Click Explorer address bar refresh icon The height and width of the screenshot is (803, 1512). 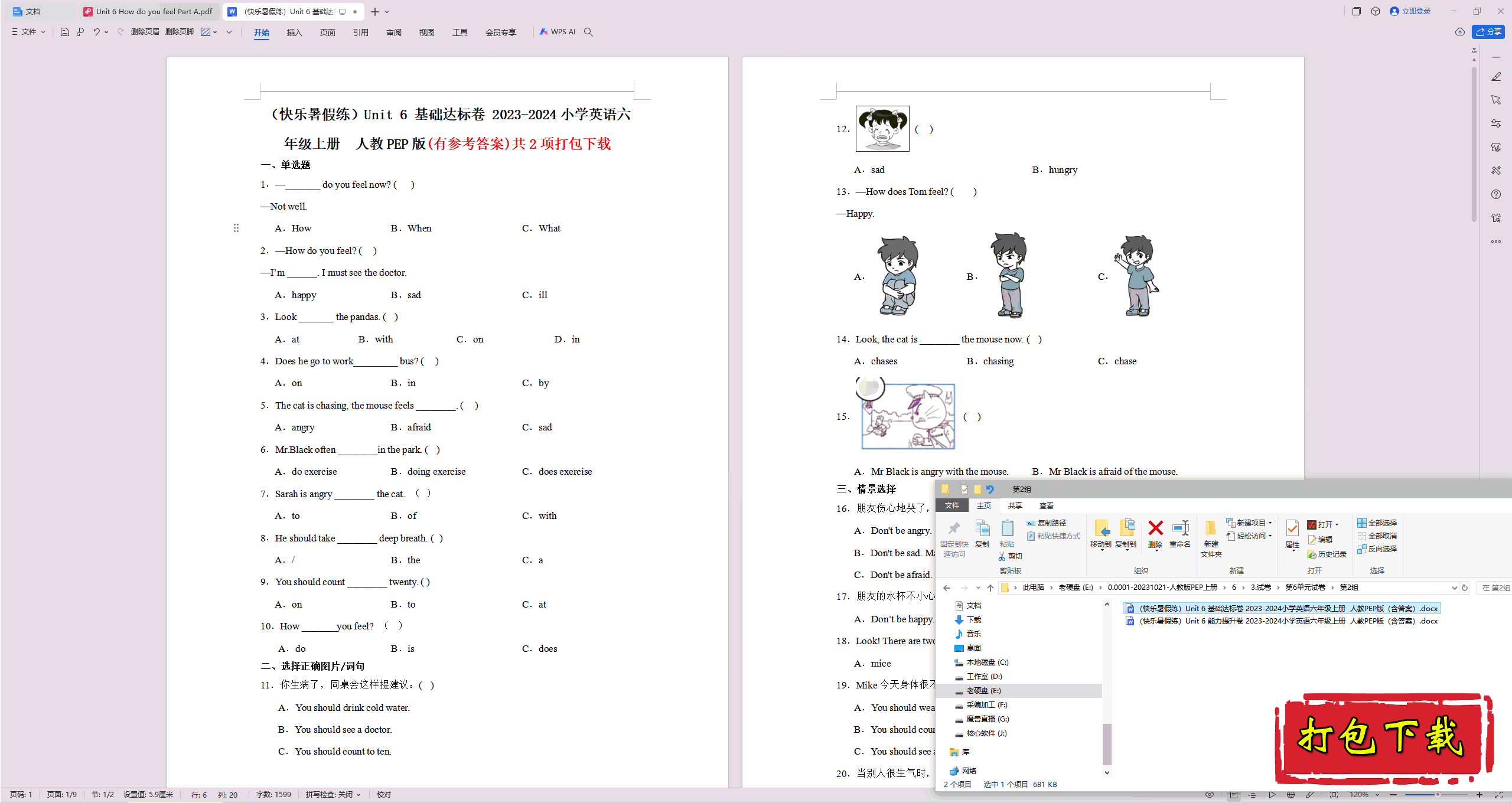(x=1465, y=587)
